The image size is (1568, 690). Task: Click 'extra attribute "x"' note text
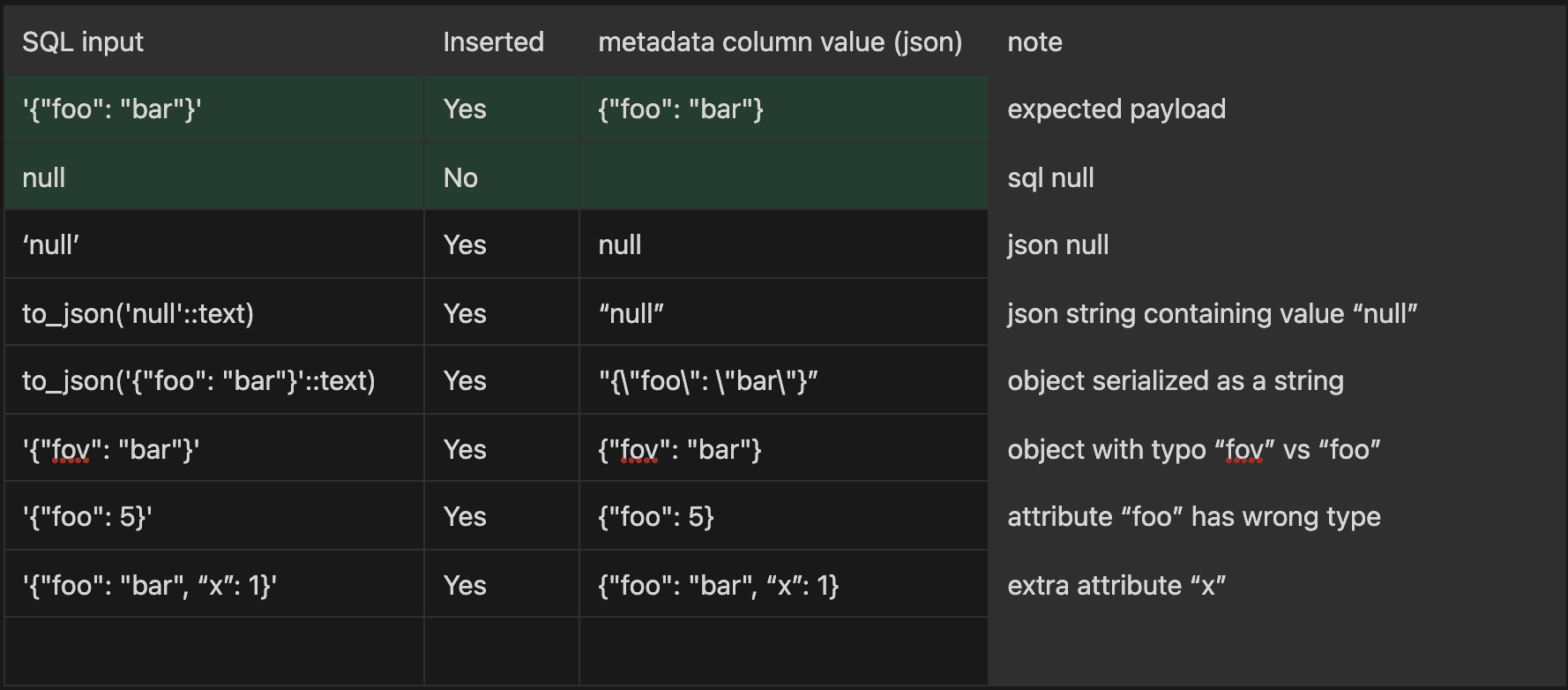(x=1116, y=586)
